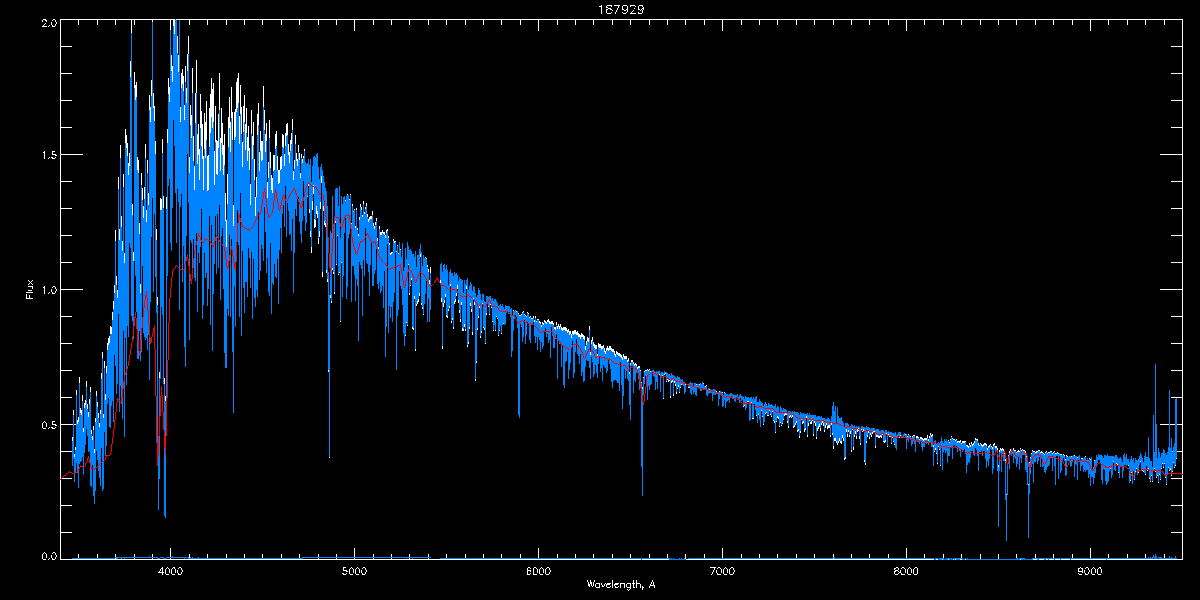Image resolution: width=1200 pixels, height=600 pixels.
Task: Click the 1.0 y-axis tick label
Action: pos(48,290)
